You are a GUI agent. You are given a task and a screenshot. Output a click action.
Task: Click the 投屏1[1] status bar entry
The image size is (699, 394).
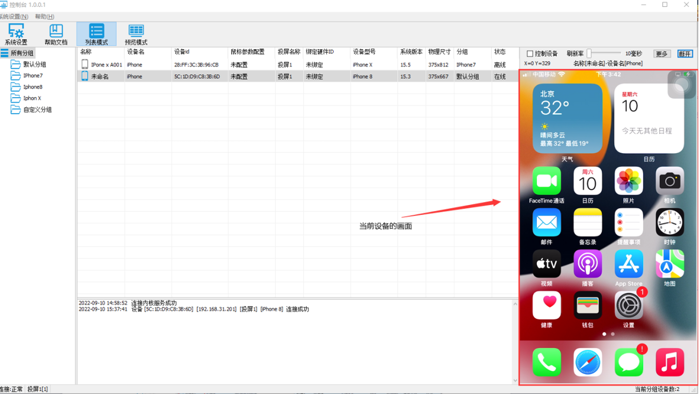click(37, 389)
